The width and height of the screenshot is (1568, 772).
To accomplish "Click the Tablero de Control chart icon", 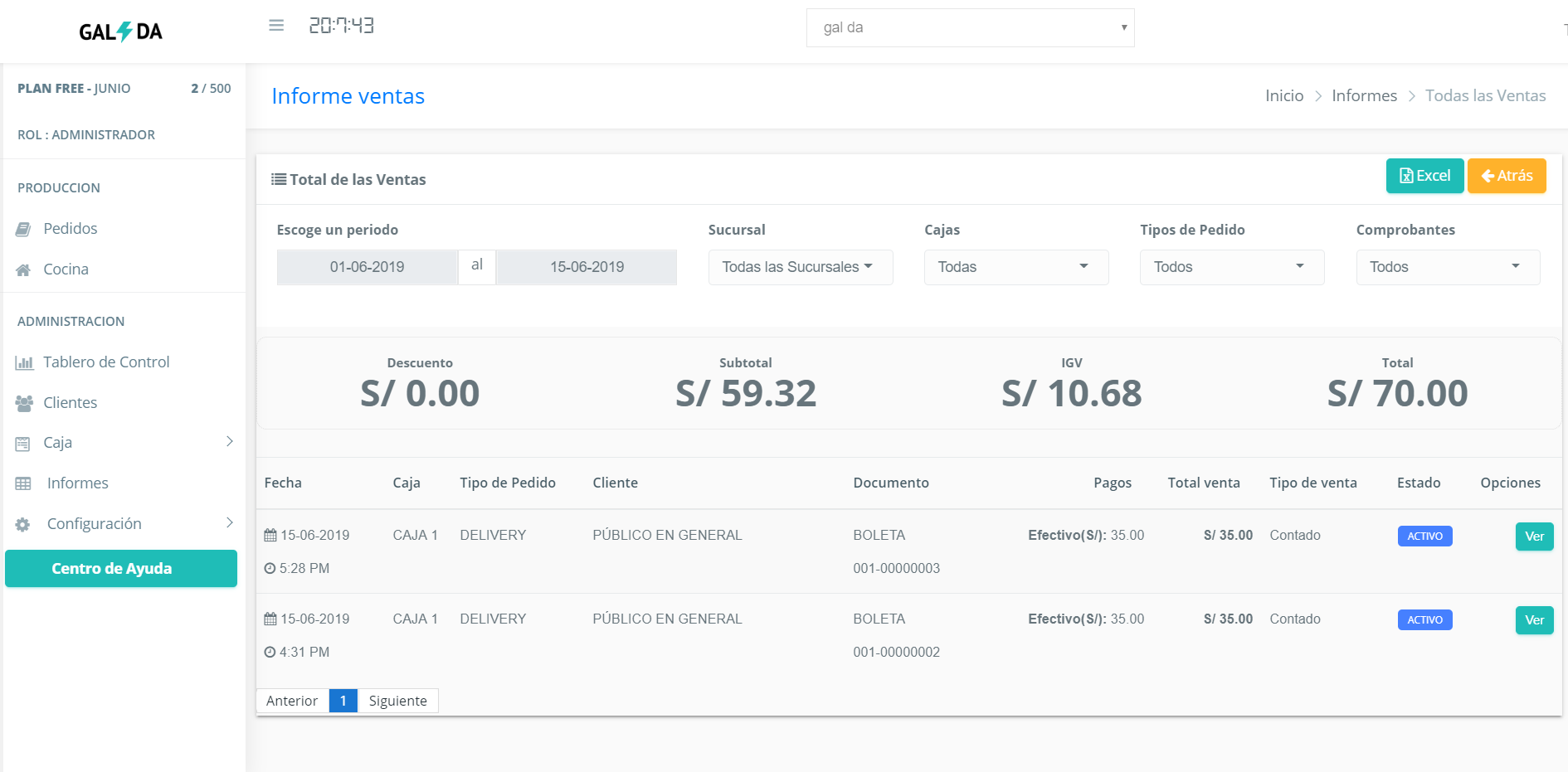I will tap(24, 362).
